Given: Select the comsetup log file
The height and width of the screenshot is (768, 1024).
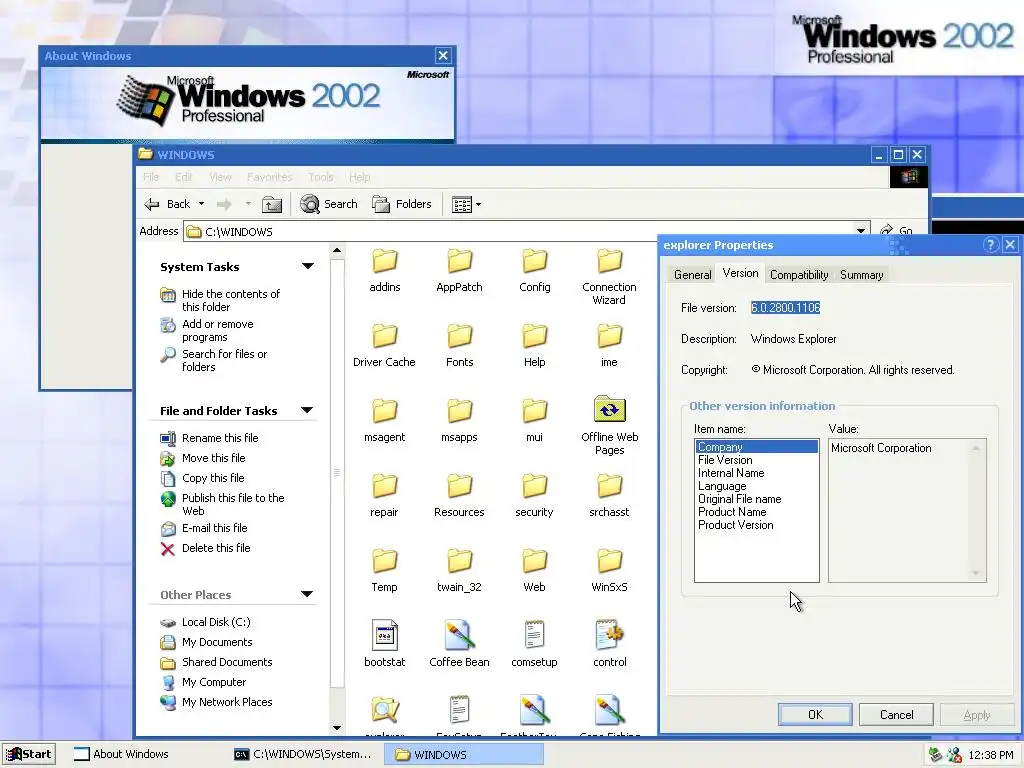Looking at the screenshot, I should 534,644.
